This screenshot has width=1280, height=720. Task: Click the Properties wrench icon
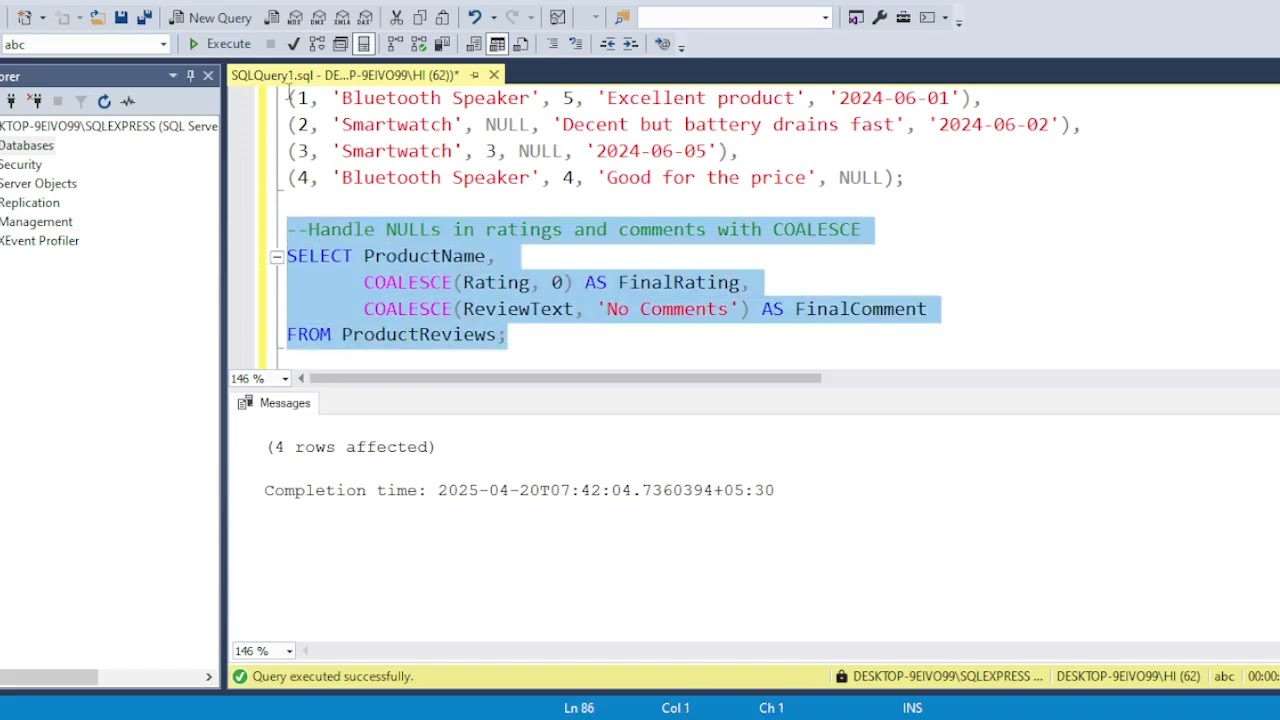pyautogui.click(x=880, y=17)
